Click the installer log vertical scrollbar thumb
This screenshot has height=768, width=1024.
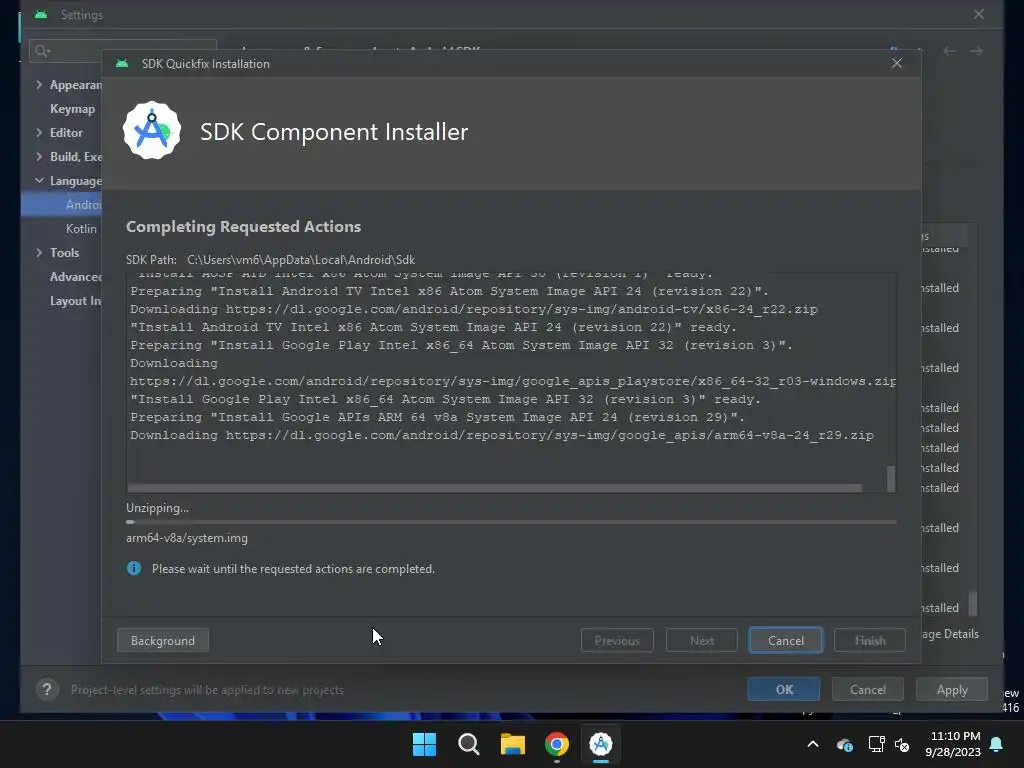pyautogui.click(x=891, y=478)
